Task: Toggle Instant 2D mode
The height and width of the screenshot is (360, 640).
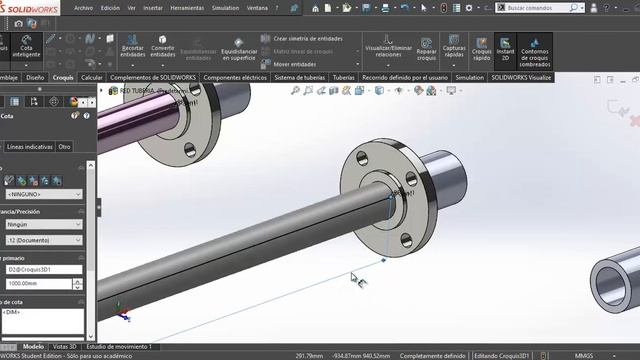Action: tap(505, 49)
